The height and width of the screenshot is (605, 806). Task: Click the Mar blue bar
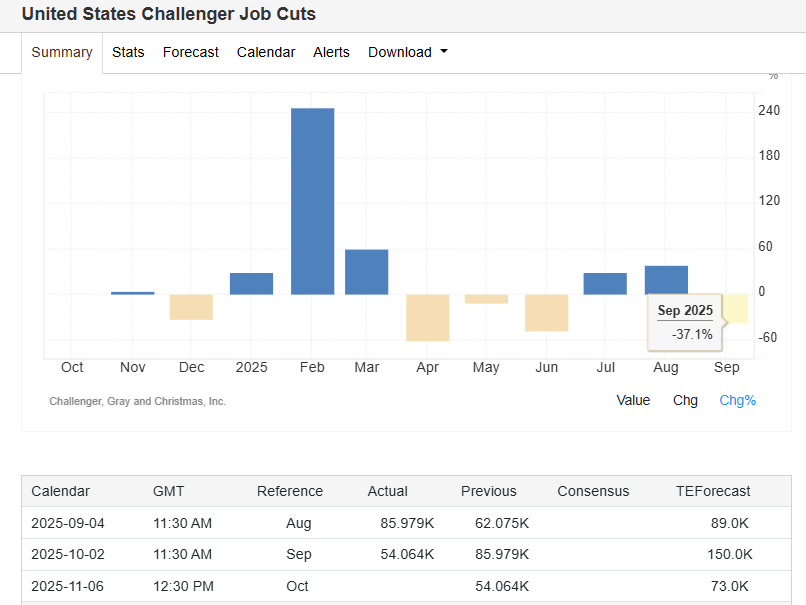366,272
